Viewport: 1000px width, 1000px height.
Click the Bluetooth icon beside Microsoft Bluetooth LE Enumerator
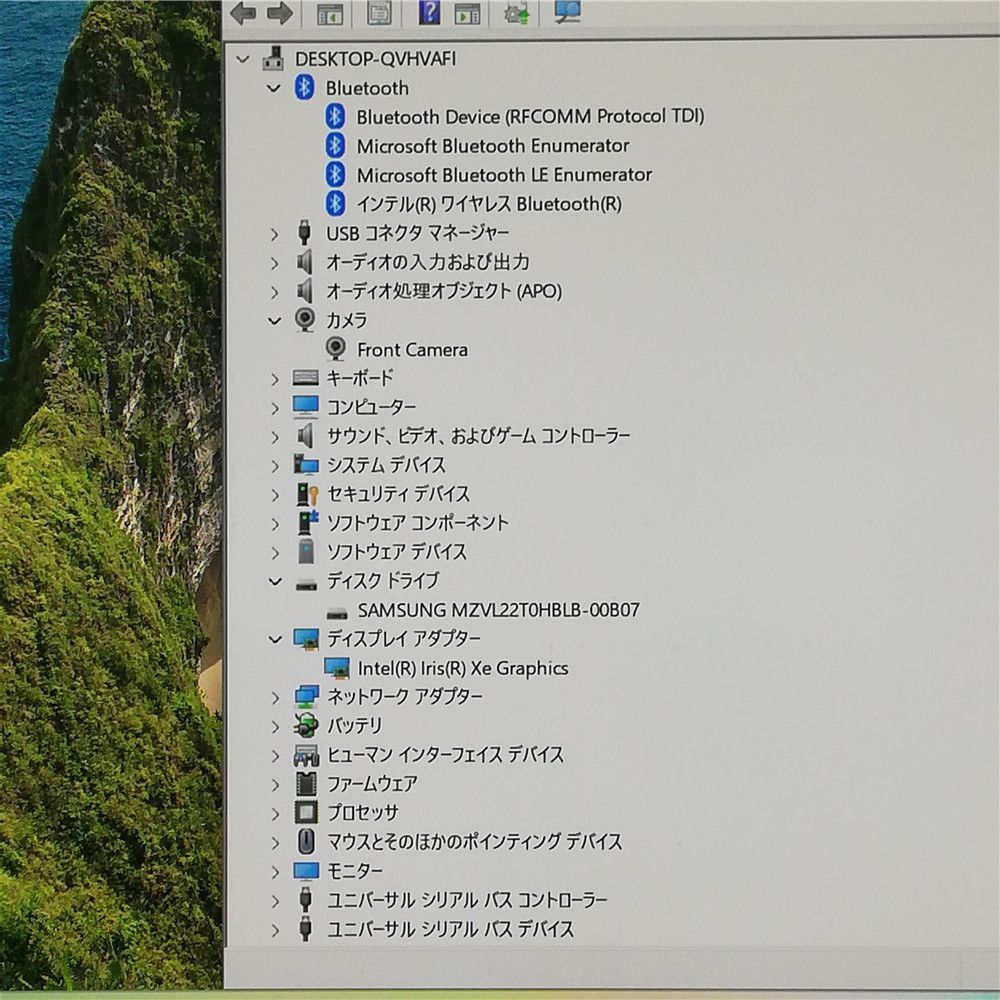coord(335,175)
